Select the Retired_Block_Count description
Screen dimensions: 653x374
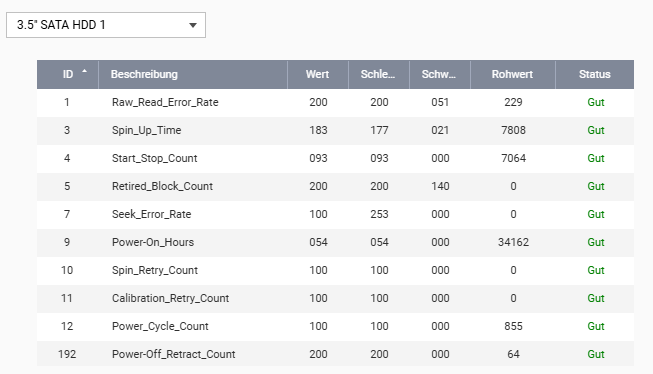click(x=162, y=186)
